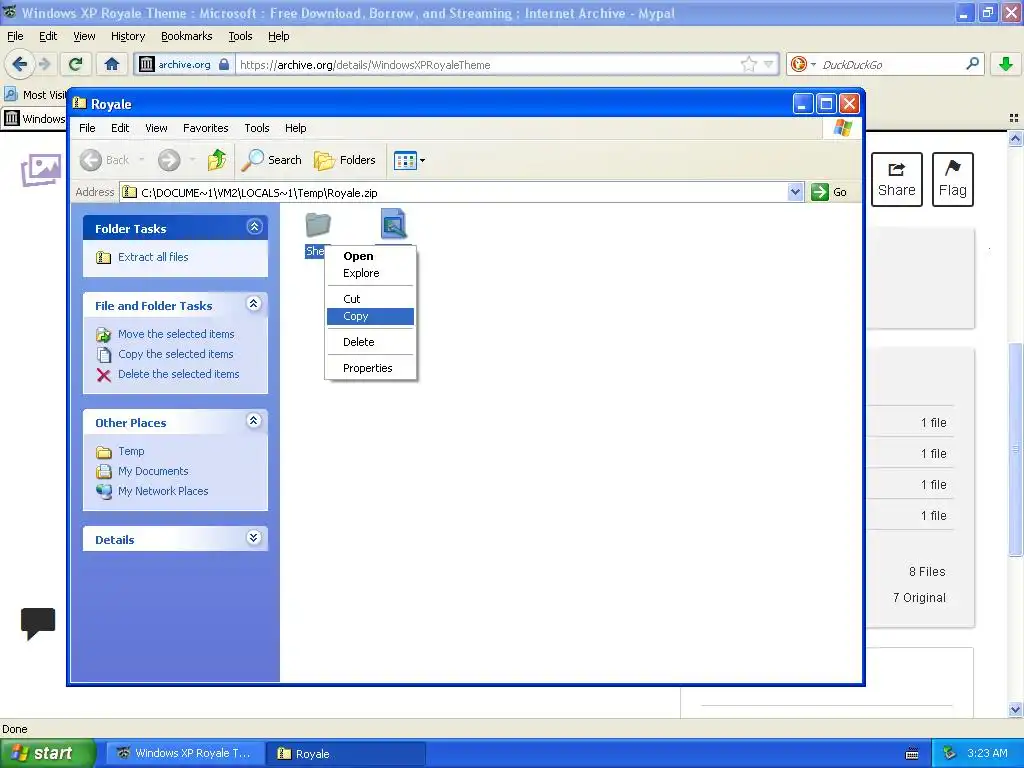Open the search engine dropdown arrow
The image size is (1024, 768).
pos(814,65)
